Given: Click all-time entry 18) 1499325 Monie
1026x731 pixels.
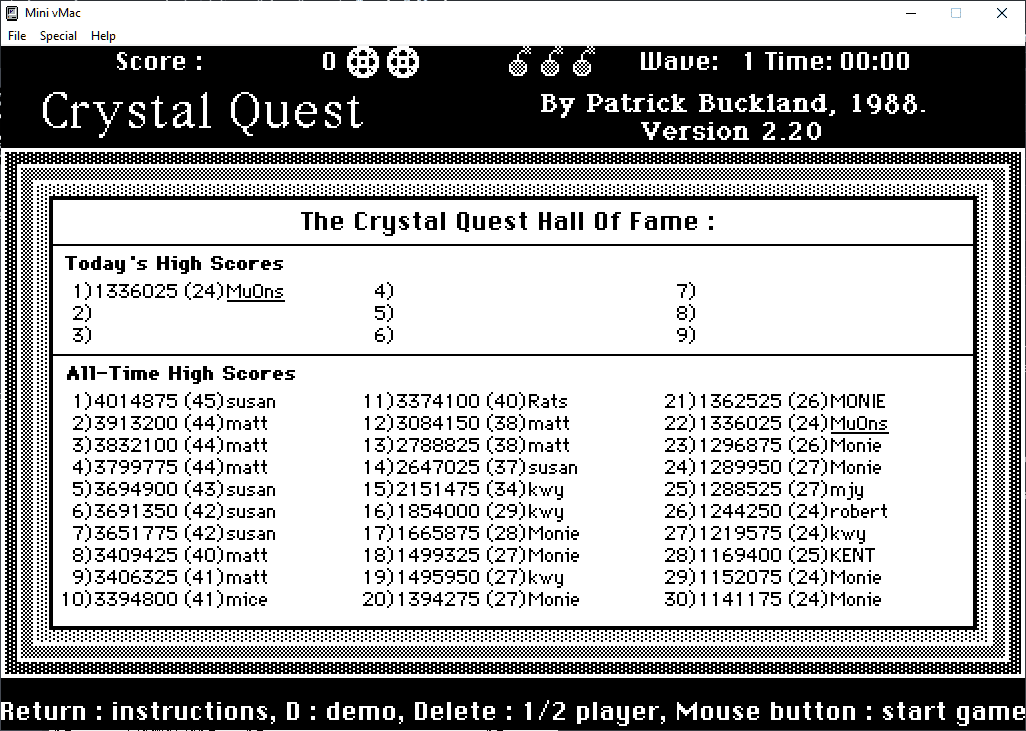Looking at the screenshot, I should (471, 555).
